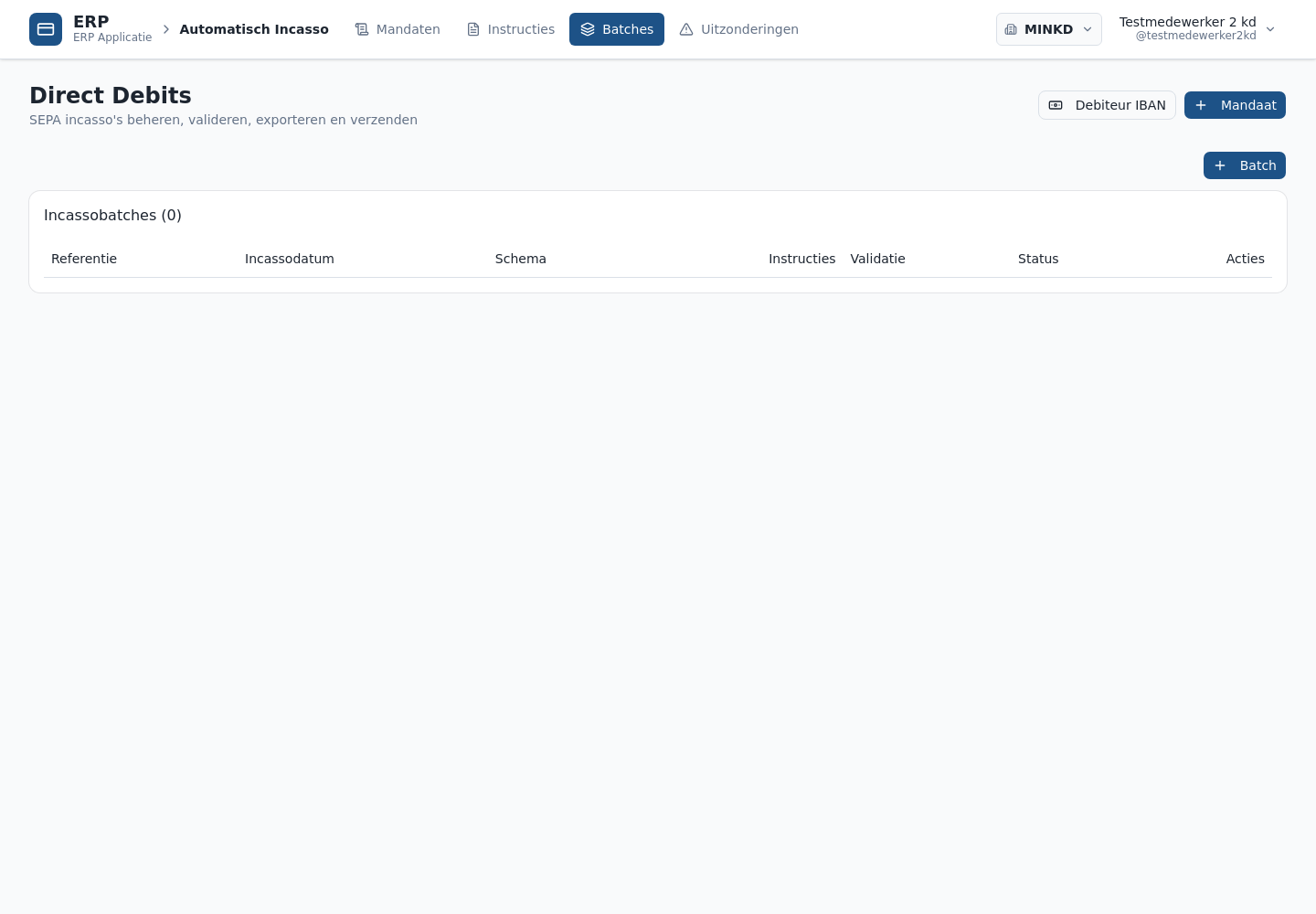Screen dimensions: 1316x914
Task: Click the plus icon in Mandaat button
Action: click(1201, 105)
